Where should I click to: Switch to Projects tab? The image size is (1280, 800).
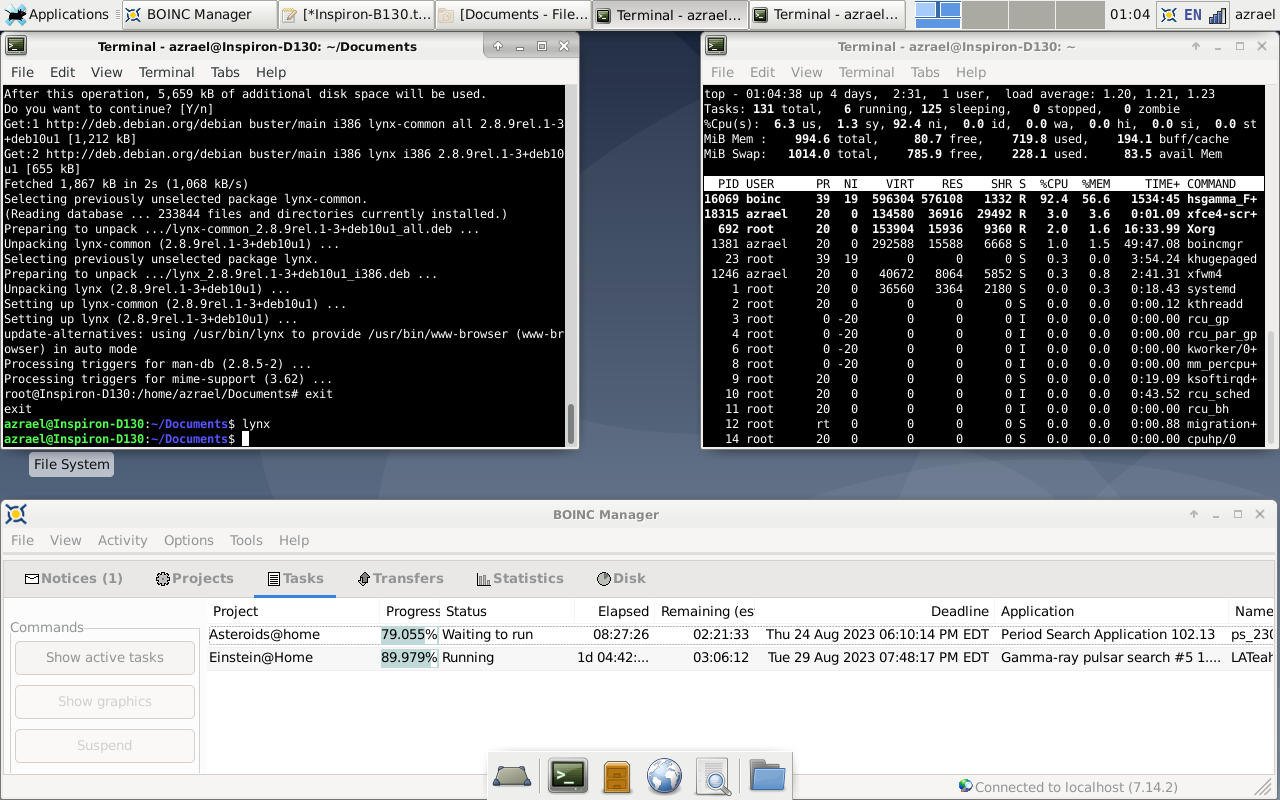pos(195,578)
